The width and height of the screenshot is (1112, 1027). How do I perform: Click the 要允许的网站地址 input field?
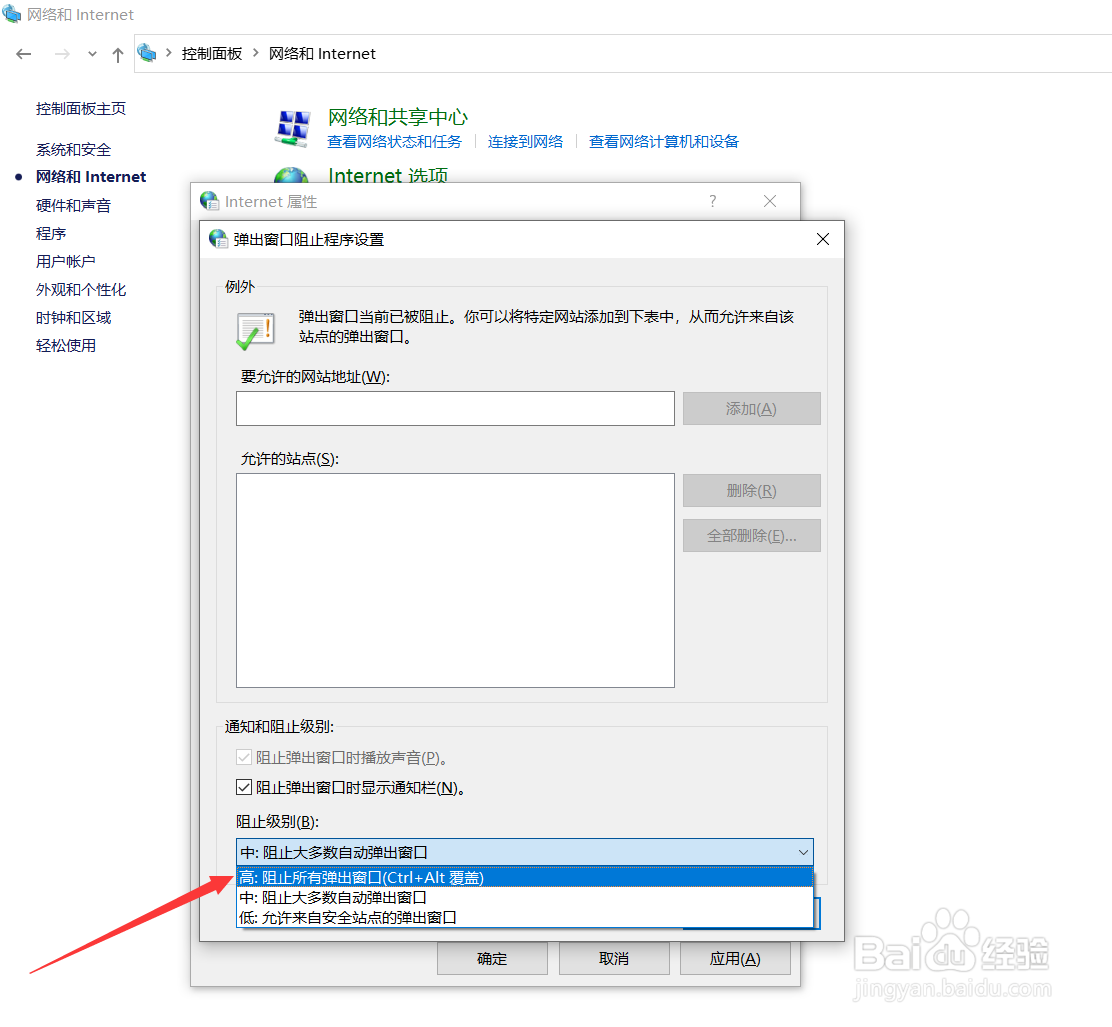click(x=455, y=409)
